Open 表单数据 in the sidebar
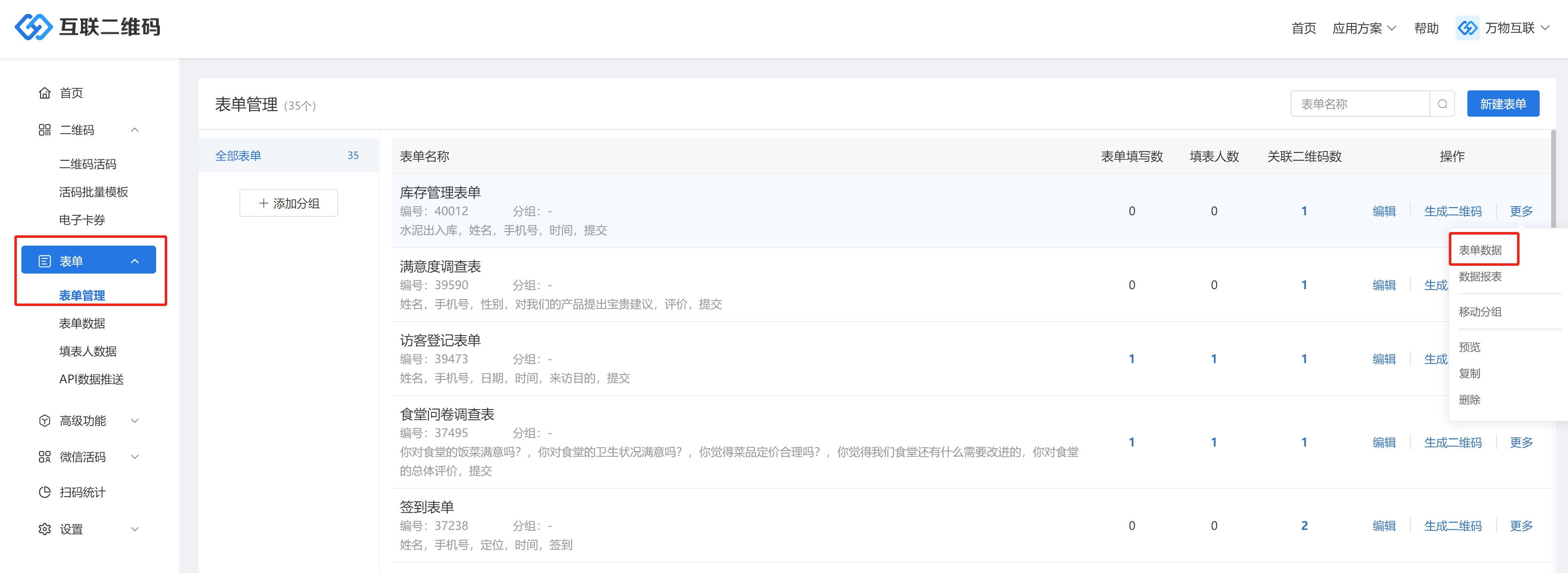The width and height of the screenshot is (1568, 573). tap(82, 323)
